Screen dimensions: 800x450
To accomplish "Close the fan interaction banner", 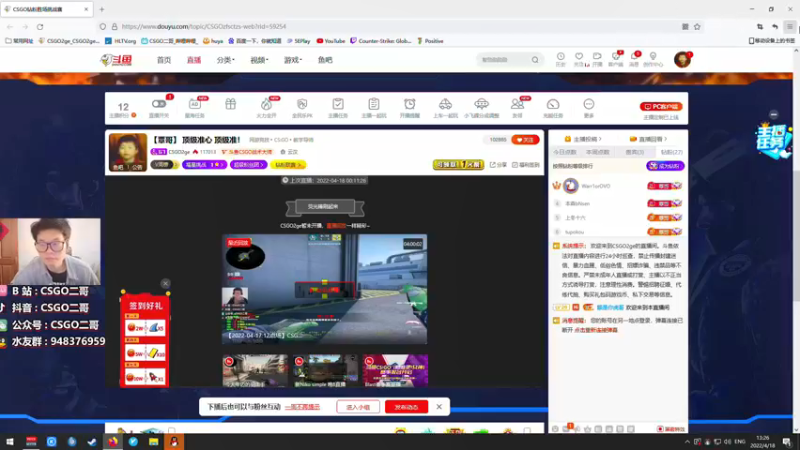I will pyautogui.click(x=439, y=407).
